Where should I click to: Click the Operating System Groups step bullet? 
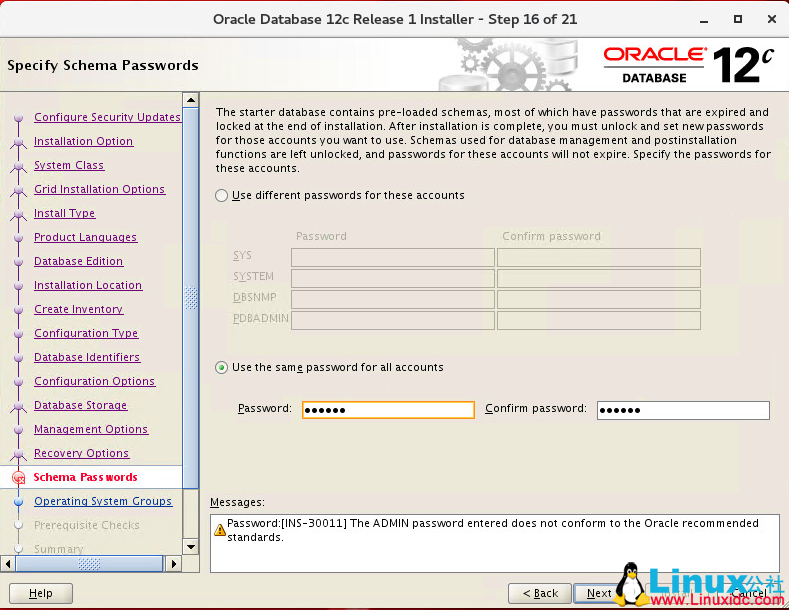pos(19,502)
